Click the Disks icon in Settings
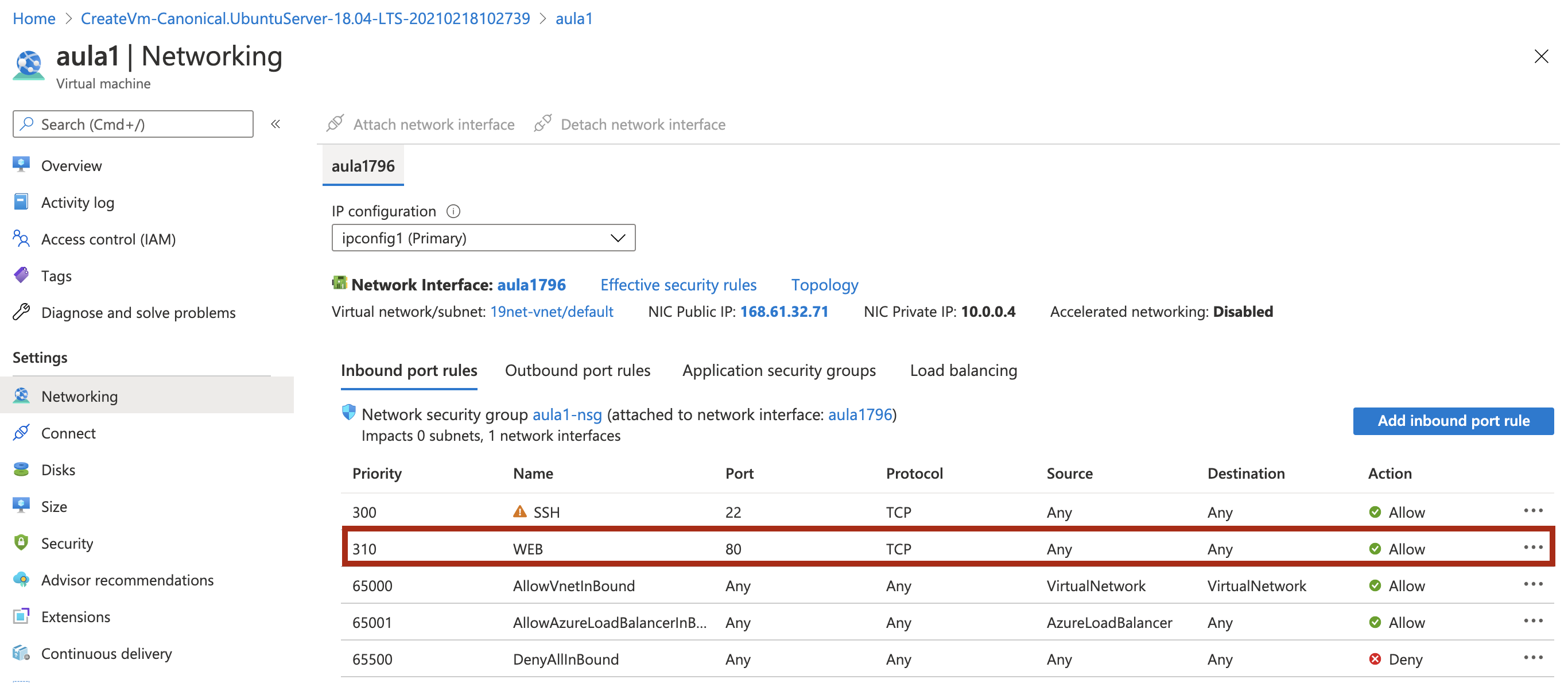Image resolution: width=1568 pixels, height=683 pixels. pos(21,469)
